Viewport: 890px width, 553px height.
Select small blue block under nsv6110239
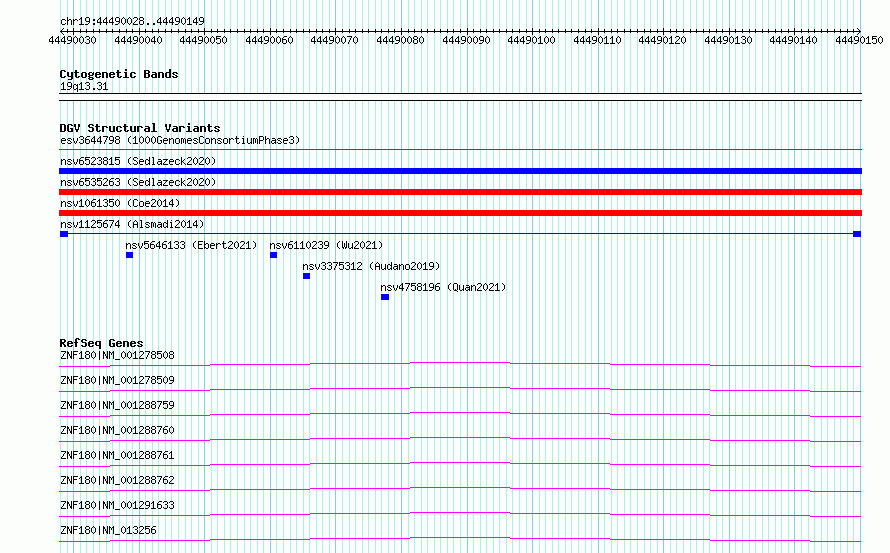coord(274,255)
